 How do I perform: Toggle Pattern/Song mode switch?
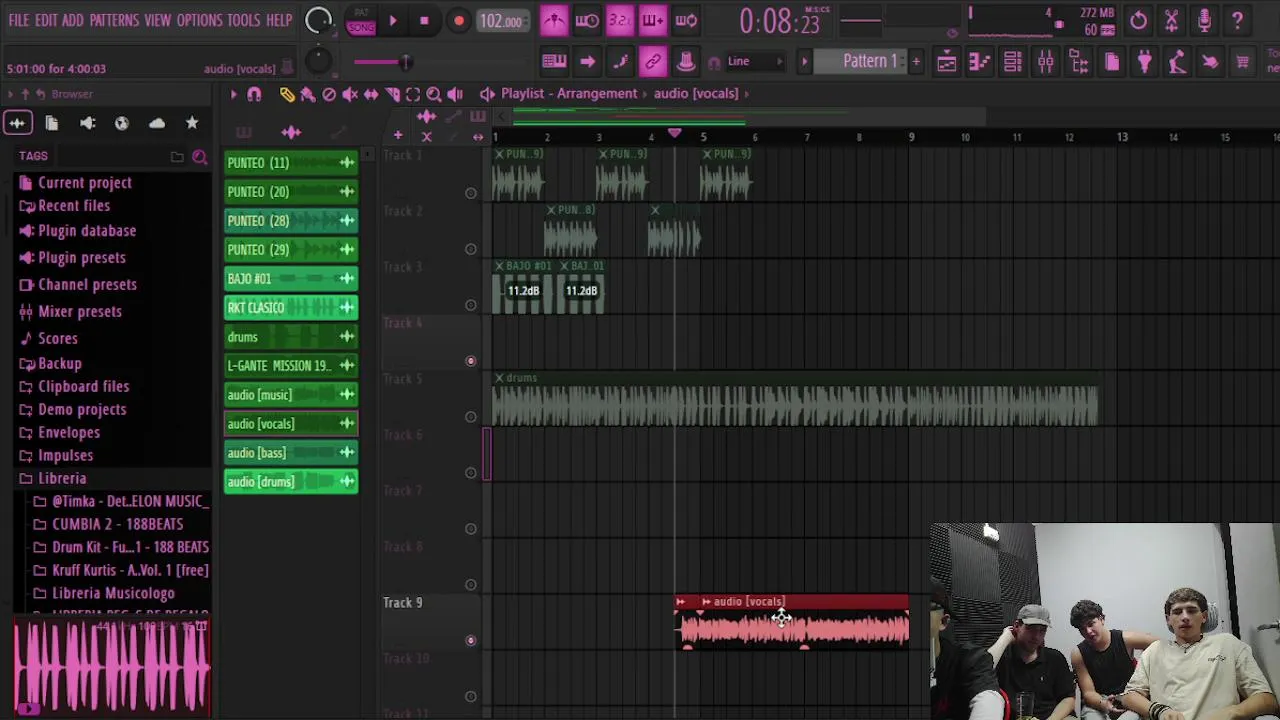tap(360, 21)
